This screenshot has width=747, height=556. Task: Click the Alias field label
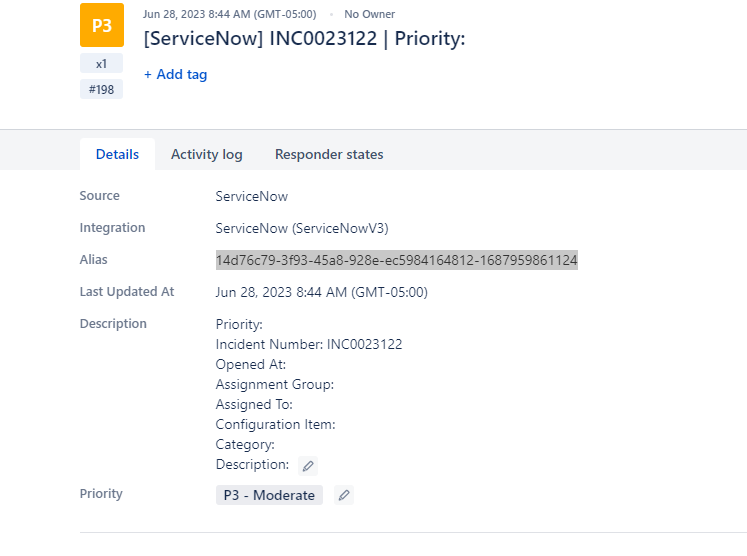[x=93, y=260]
